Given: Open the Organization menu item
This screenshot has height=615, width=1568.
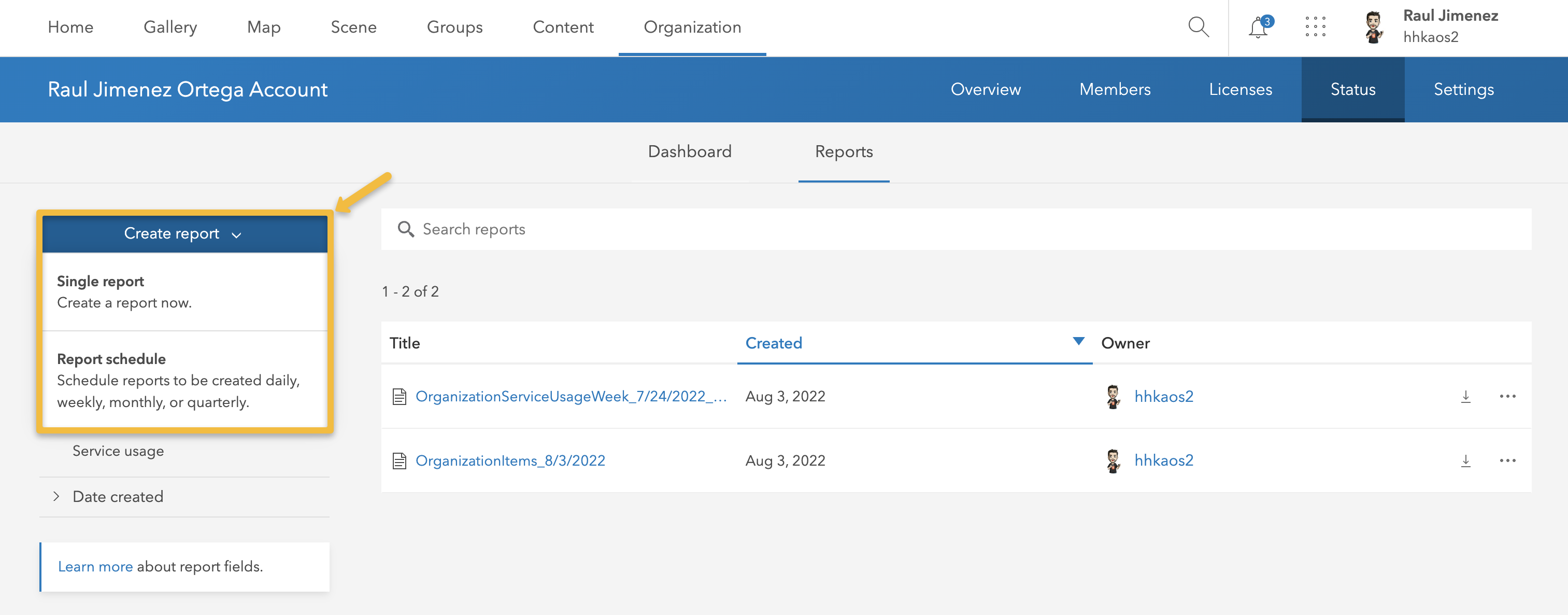Looking at the screenshot, I should pos(692,27).
